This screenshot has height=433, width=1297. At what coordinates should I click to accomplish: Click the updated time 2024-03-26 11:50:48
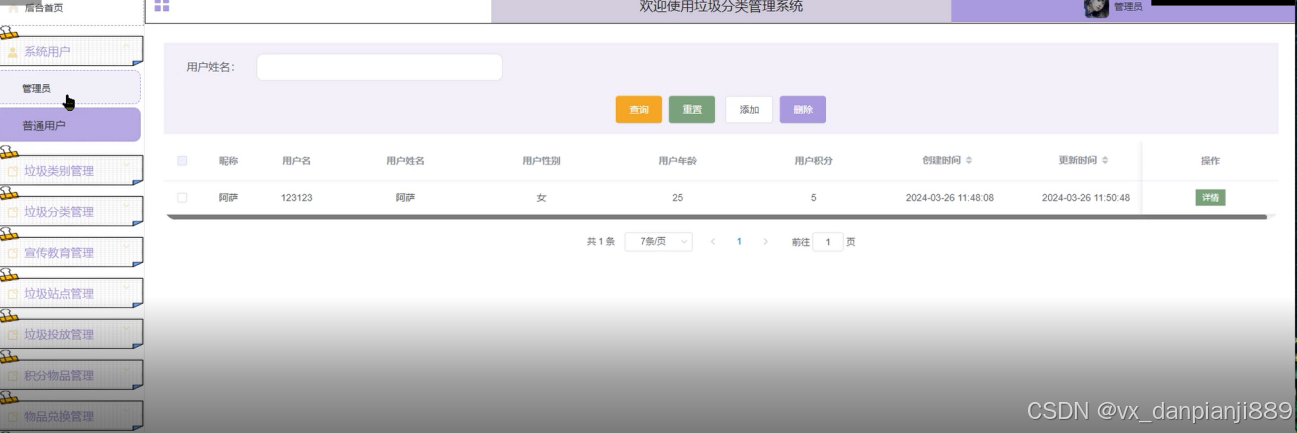point(1086,198)
